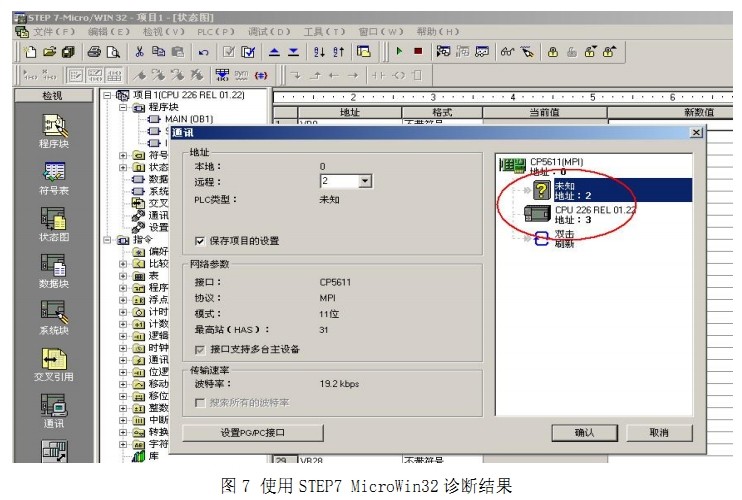Click the 双击刷新 refresh item
The width and height of the screenshot is (742, 500).
click(x=554, y=239)
